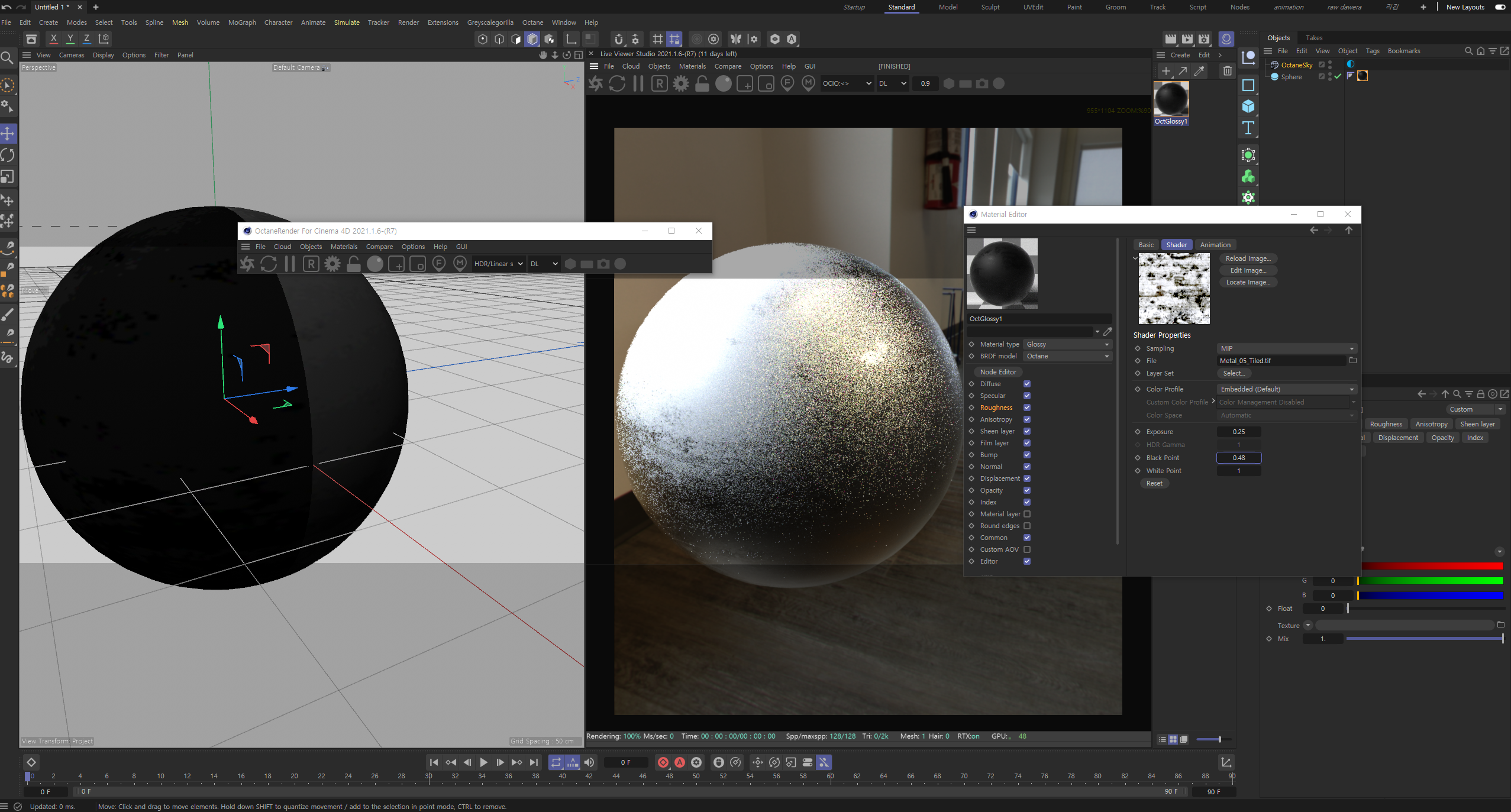Click the record active objects button
Viewport: 1511px width, 812px height.
(x=663, y=762)
